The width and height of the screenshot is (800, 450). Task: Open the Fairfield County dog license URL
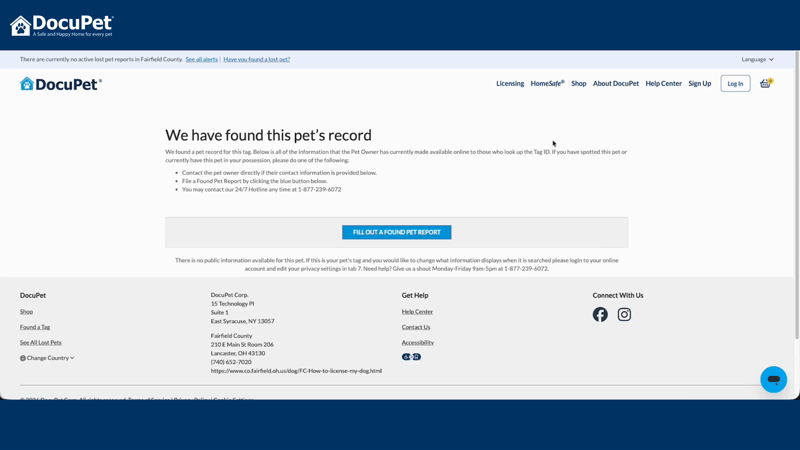click(296, 371)
